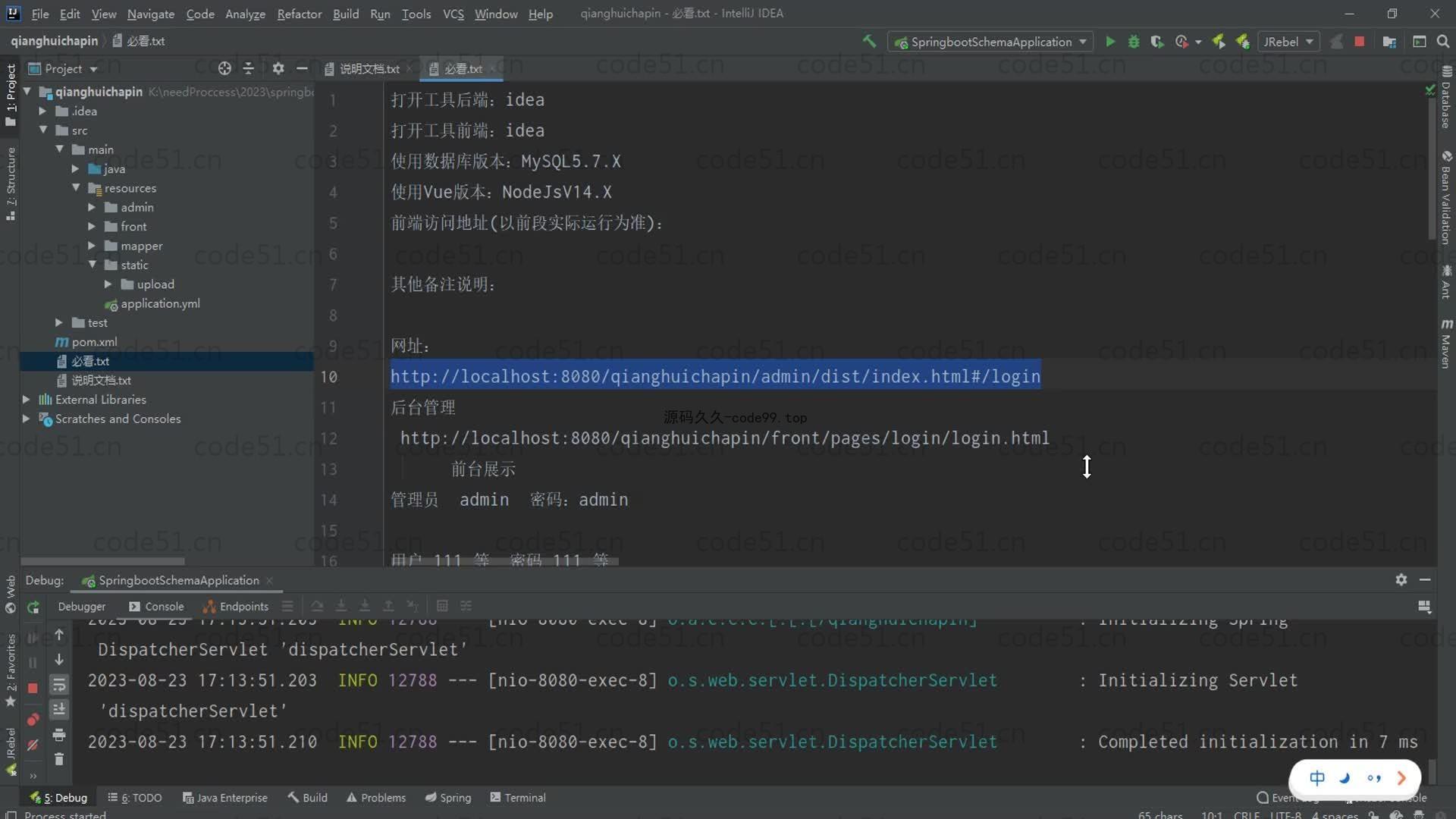This screenshot has width=1456, height=819.
Task: Stop the debug session red square button
Action: point(33,688)
